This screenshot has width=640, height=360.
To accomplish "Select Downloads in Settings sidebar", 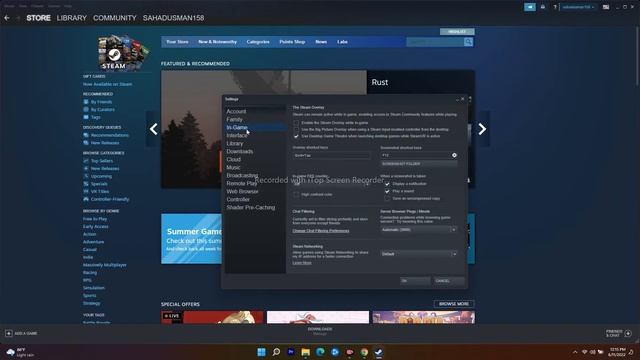I will [x=240, y=151].
